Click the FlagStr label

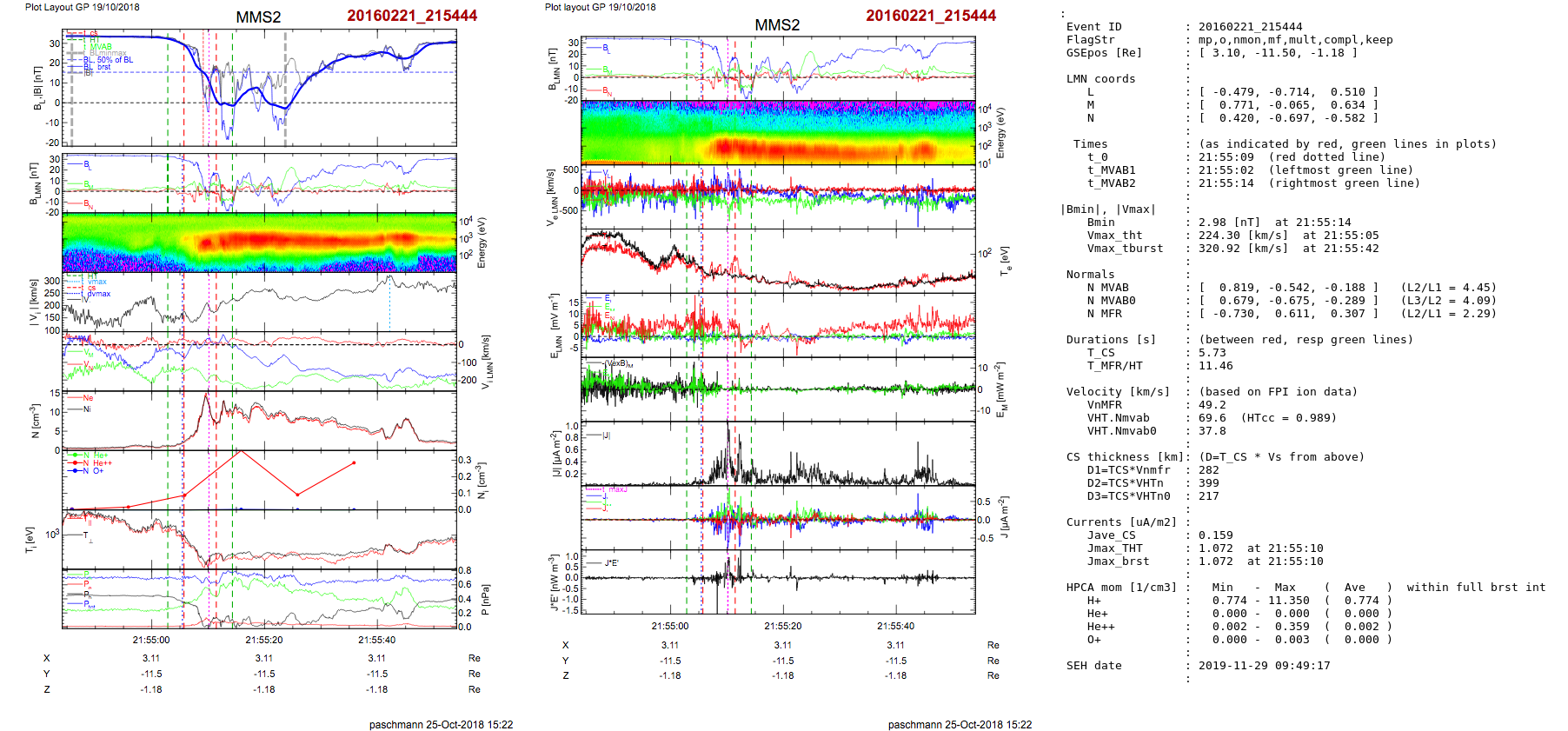pyautogui.click(x=1091, y=40)
